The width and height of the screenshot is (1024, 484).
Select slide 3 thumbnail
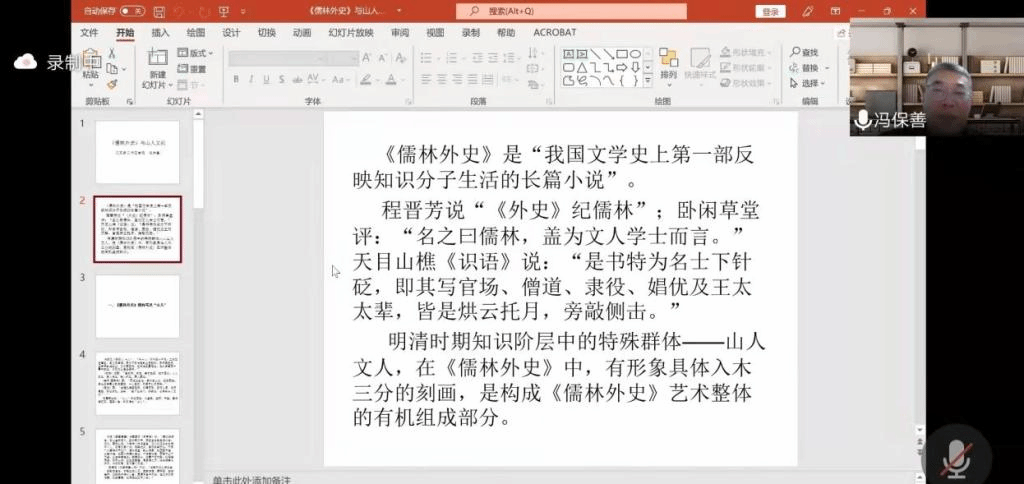point(137,306)
